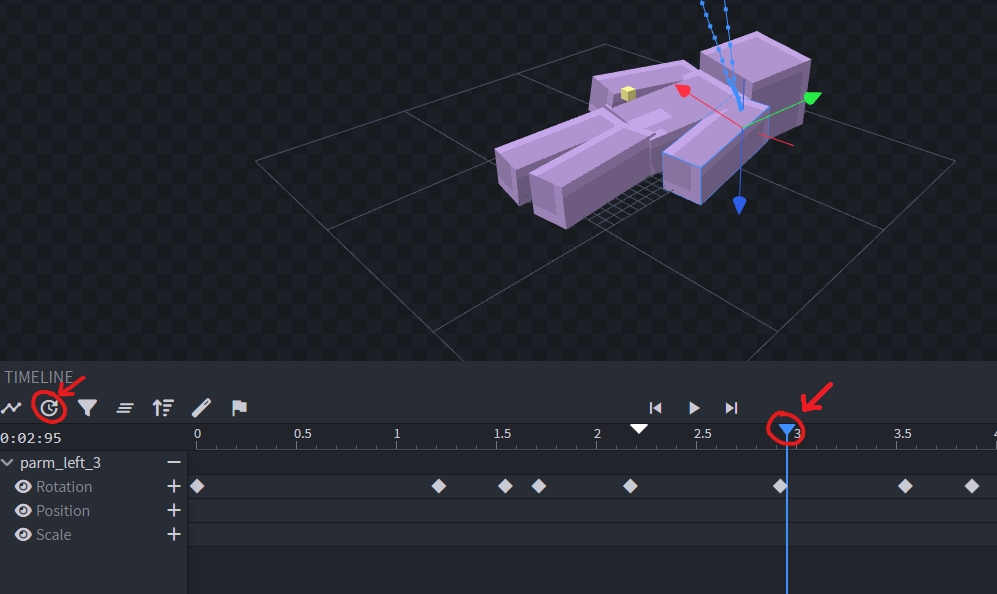Remove parm_left_3 with the minus button

[174, 463]
